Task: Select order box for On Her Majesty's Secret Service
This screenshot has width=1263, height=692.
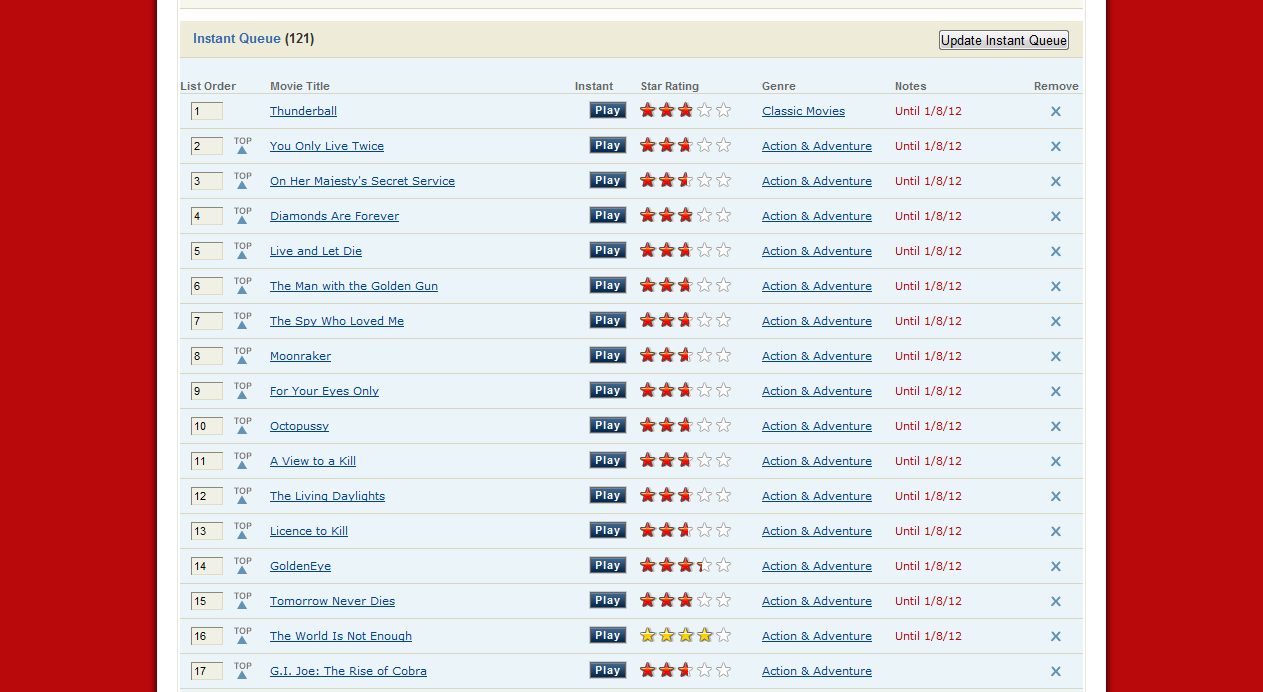Action: [x=206, y=181]
